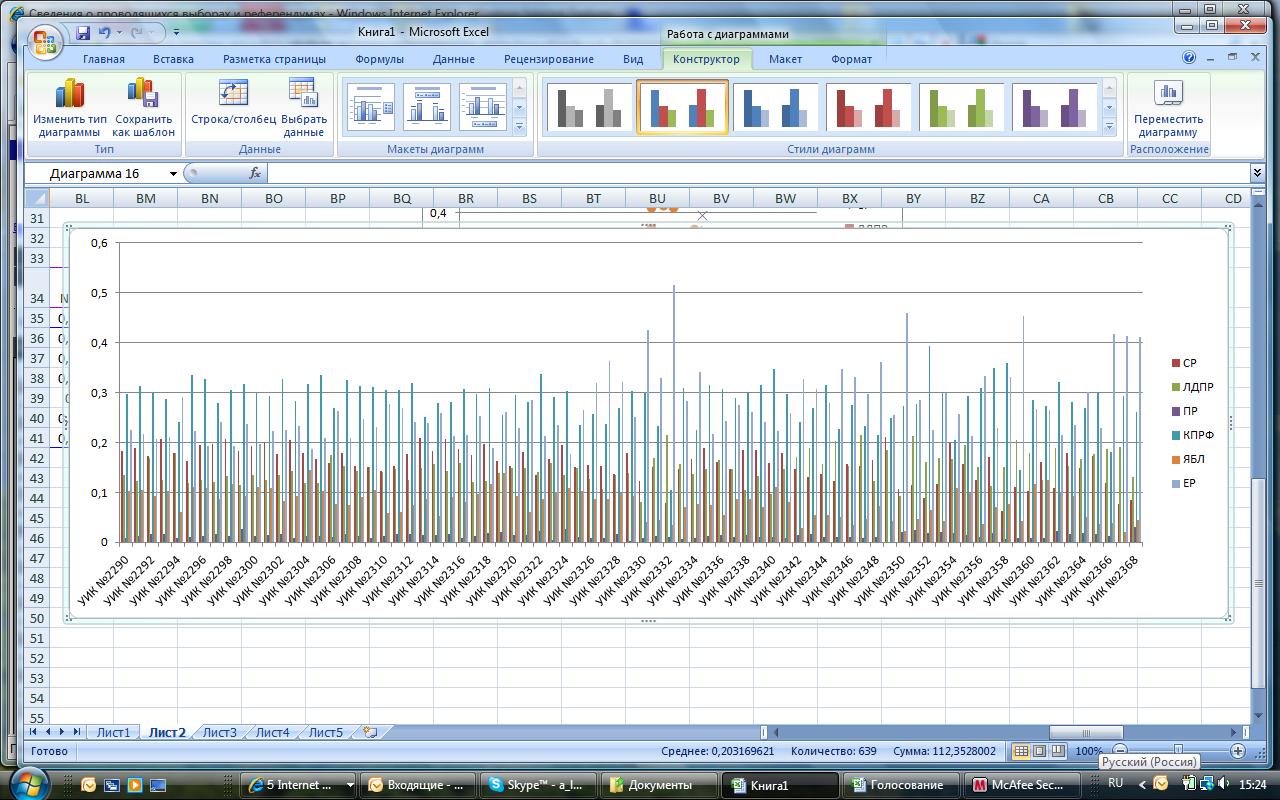Click Изменить тип диаграммы icon

click(x=69, y=108)
